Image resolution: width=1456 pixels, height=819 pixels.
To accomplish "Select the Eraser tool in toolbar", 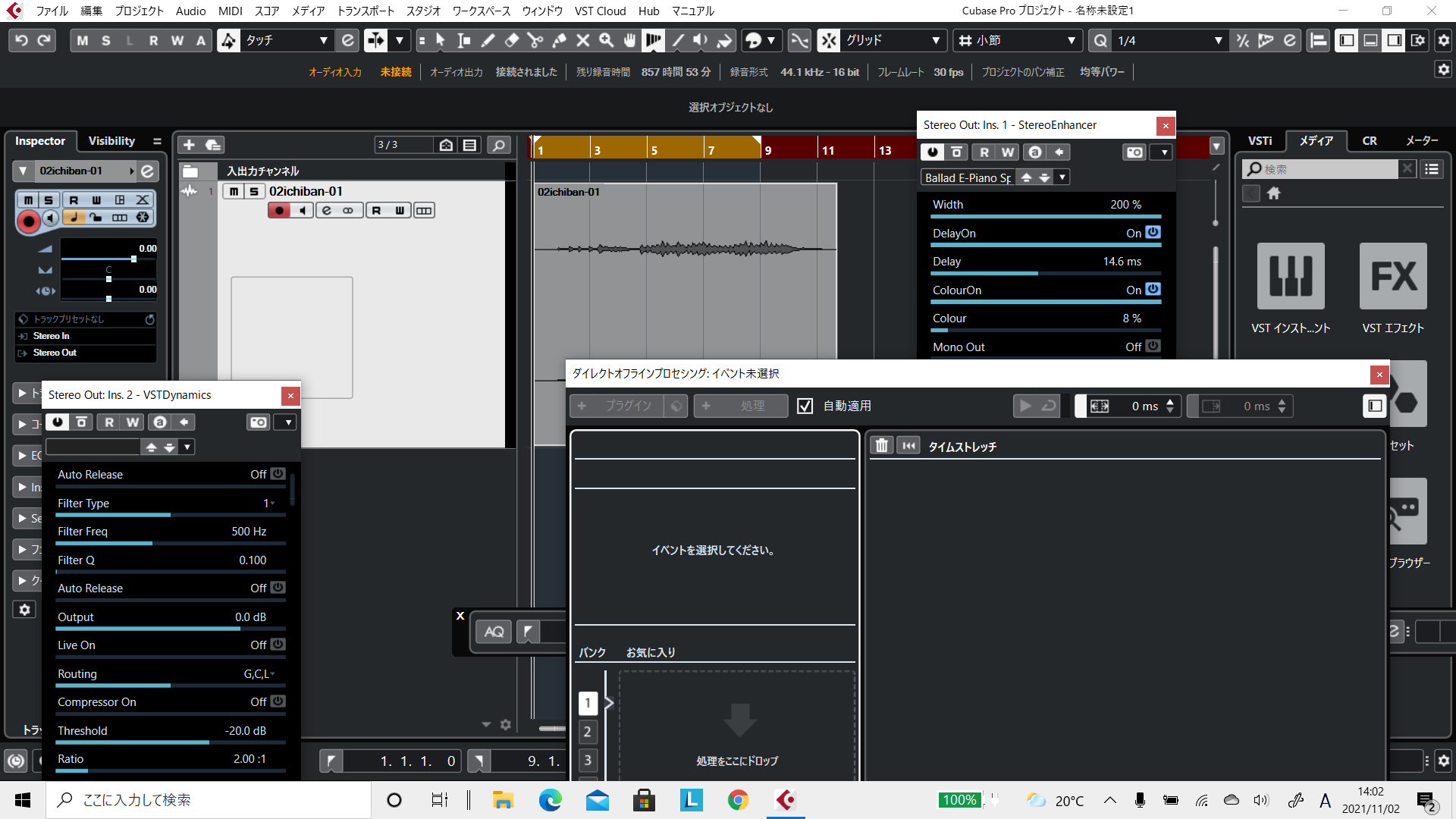I will pos(512,40).
